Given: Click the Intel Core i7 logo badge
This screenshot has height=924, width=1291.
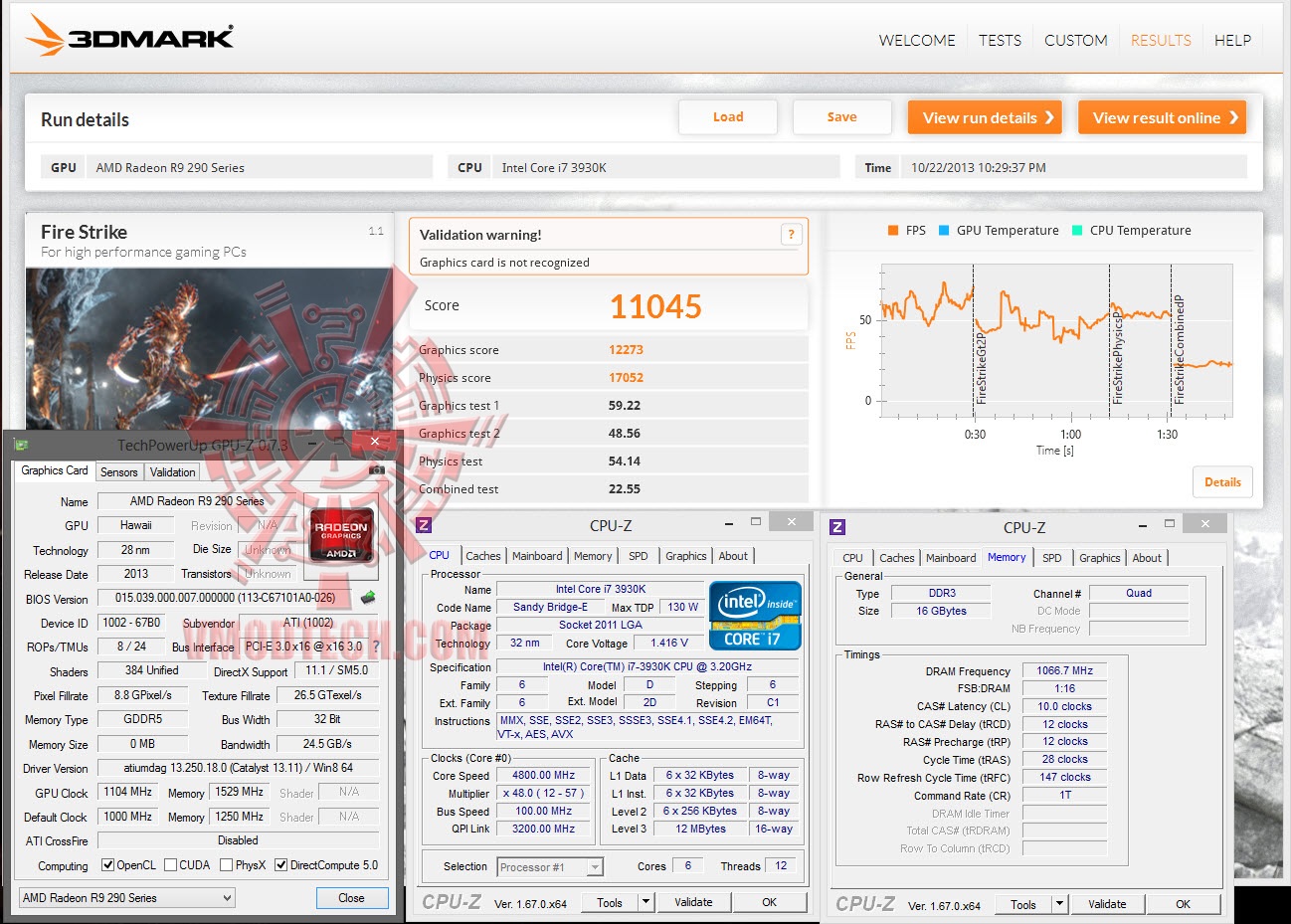Looking at the screenshot, I should coord(755,616).
